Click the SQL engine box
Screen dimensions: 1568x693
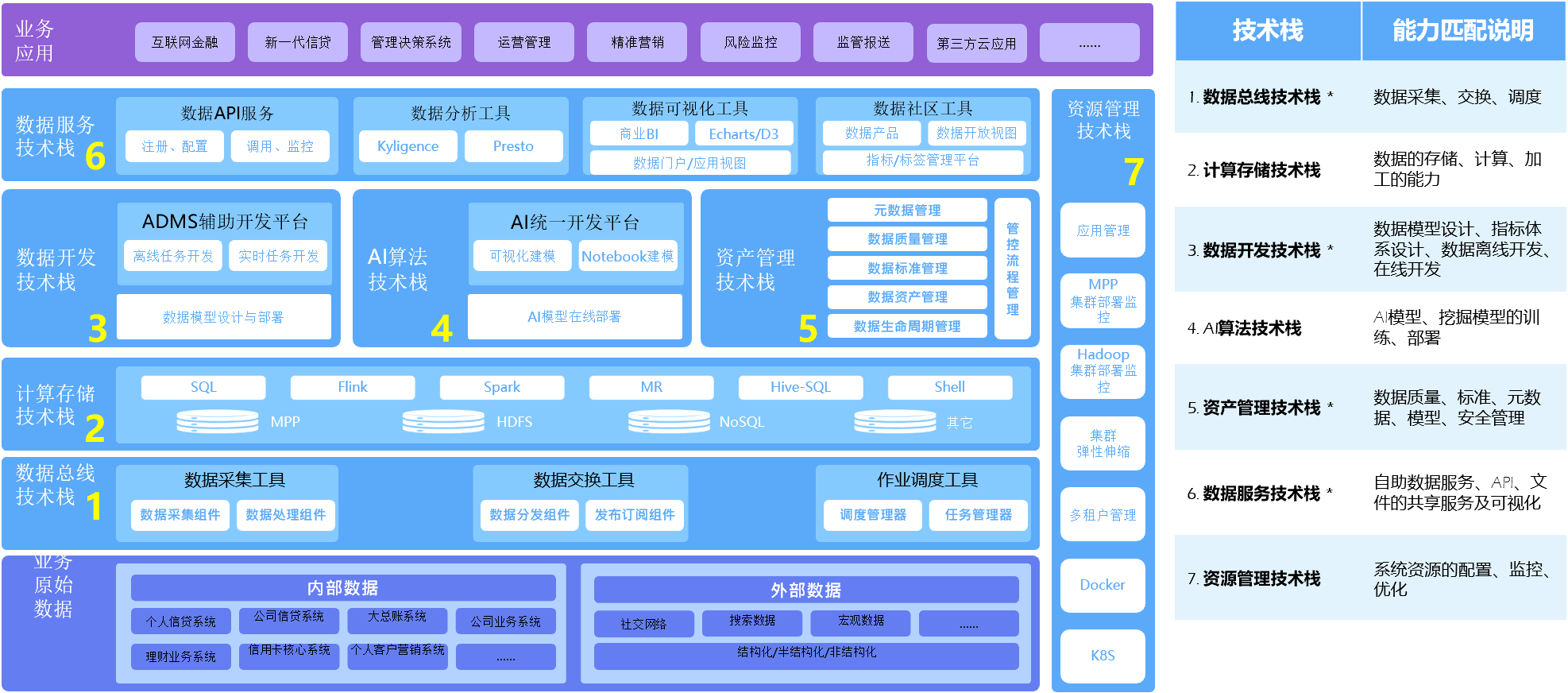coord(203,387)
